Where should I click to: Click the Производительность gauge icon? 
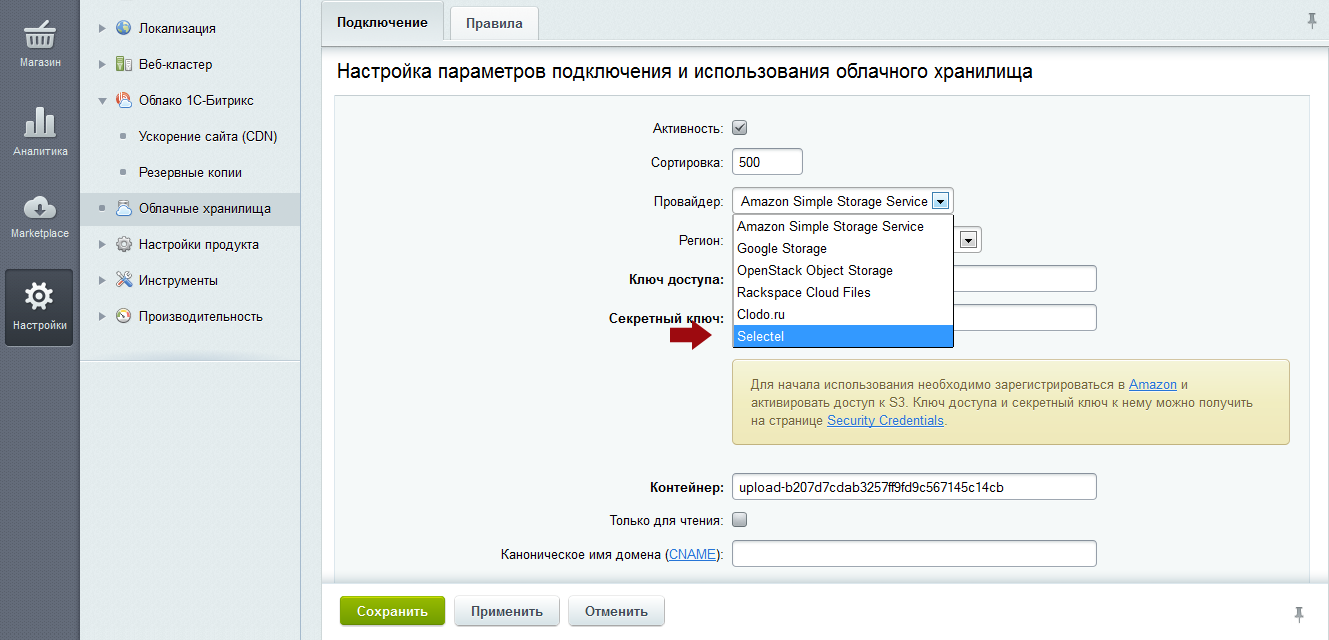124,316
